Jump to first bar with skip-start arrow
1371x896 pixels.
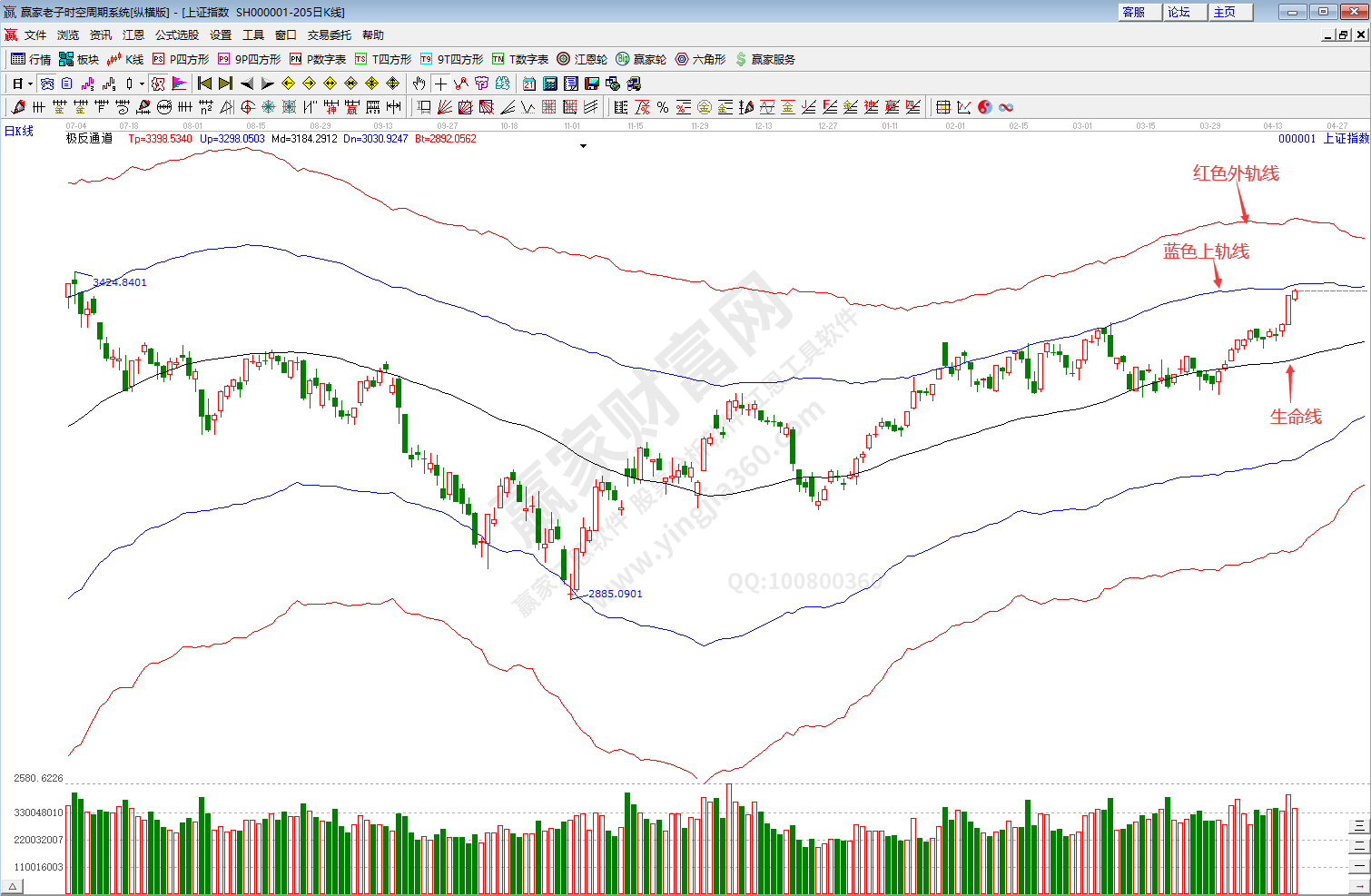[205, 84]
